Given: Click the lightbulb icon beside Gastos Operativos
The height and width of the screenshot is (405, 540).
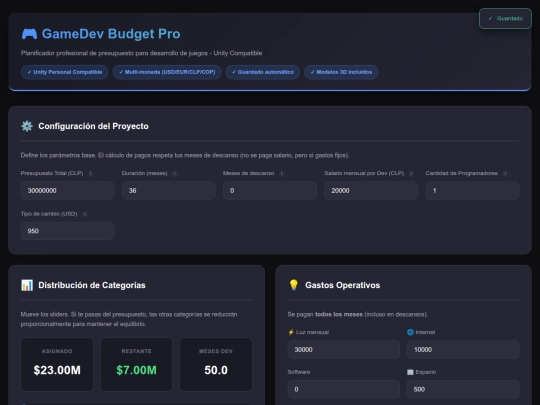Looking at the screenshot, I should click(x=293, y=285).
